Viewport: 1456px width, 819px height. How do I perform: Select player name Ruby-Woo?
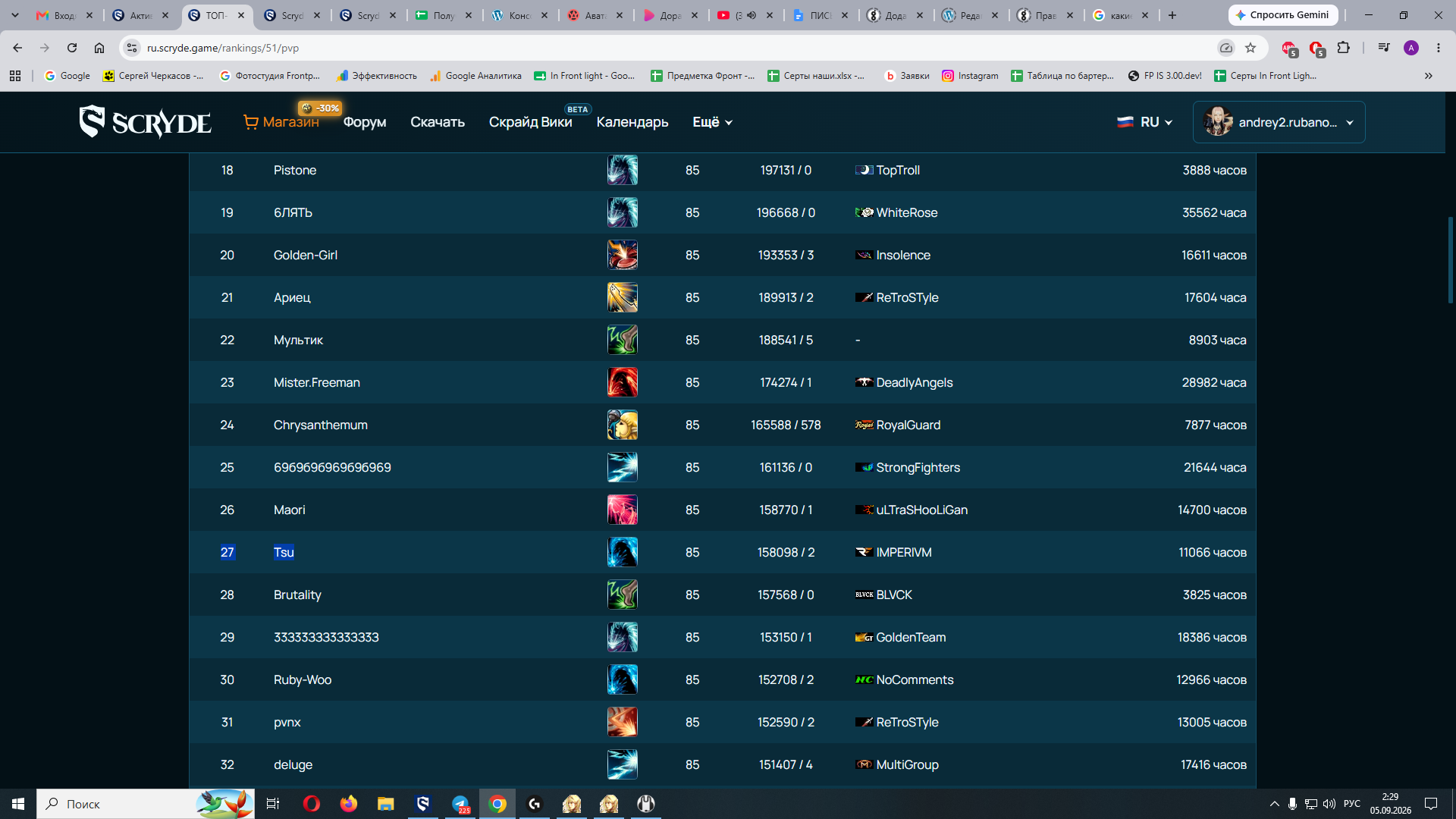pyautogui.click(x=303, y=679)
